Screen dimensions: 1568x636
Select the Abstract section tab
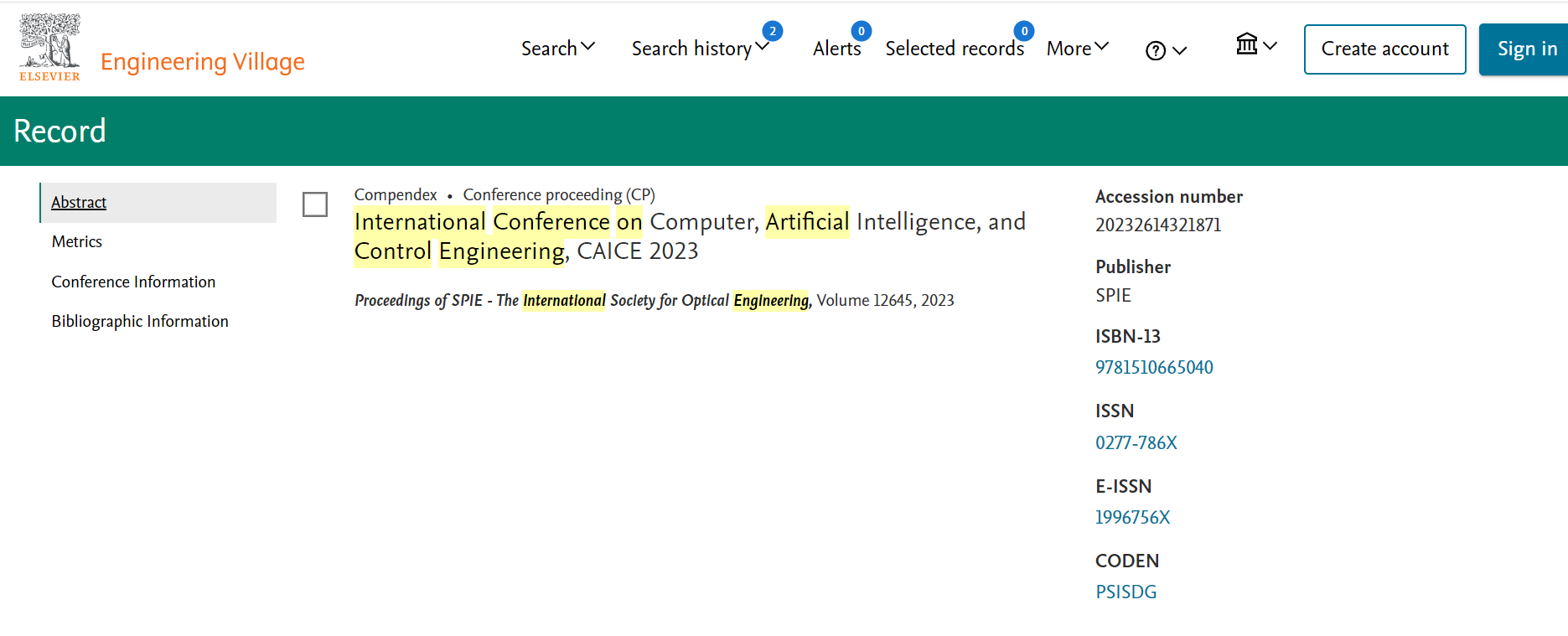click(79, 203)
